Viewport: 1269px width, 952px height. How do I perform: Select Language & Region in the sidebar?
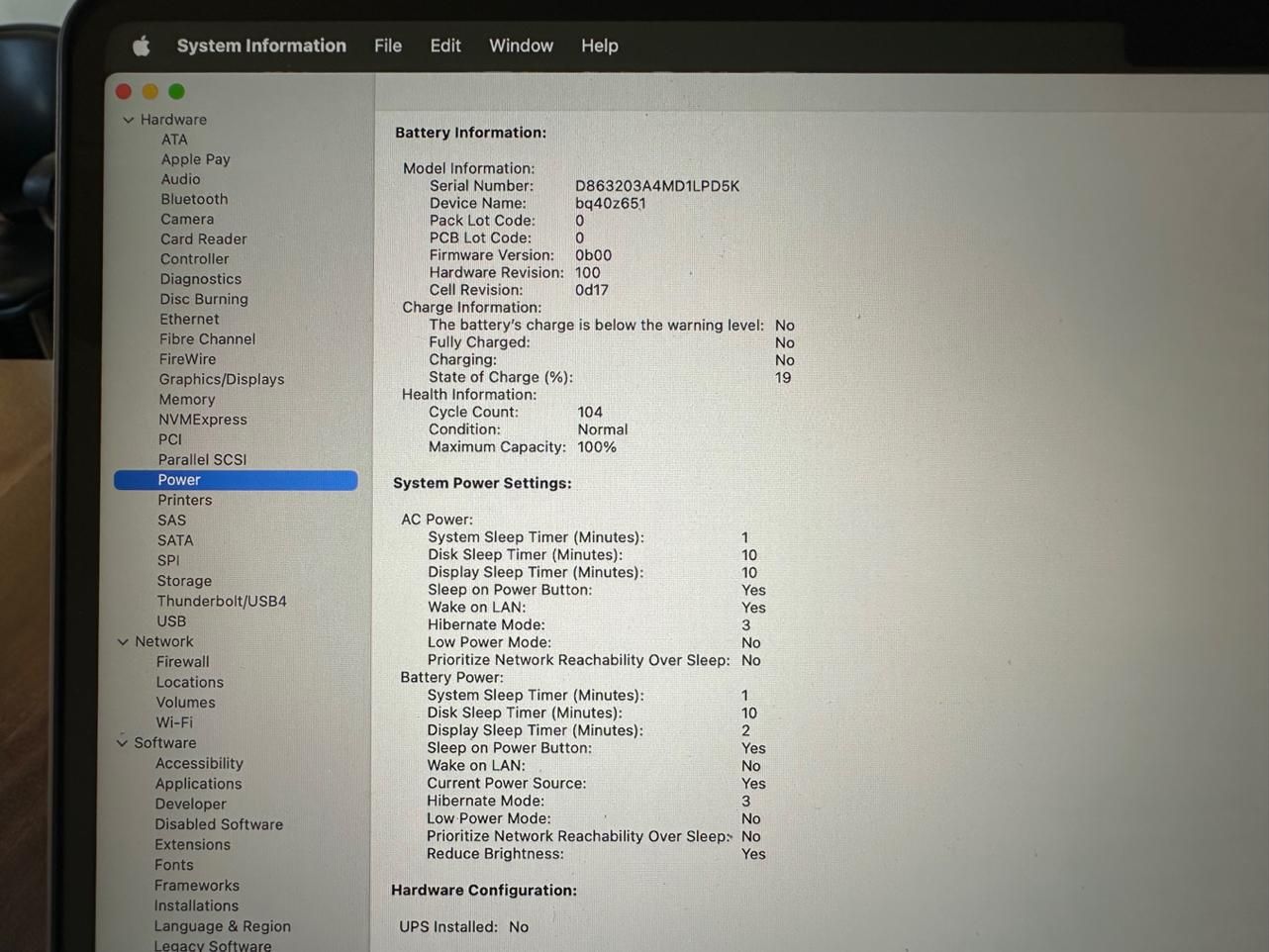[x=222, y=926]
